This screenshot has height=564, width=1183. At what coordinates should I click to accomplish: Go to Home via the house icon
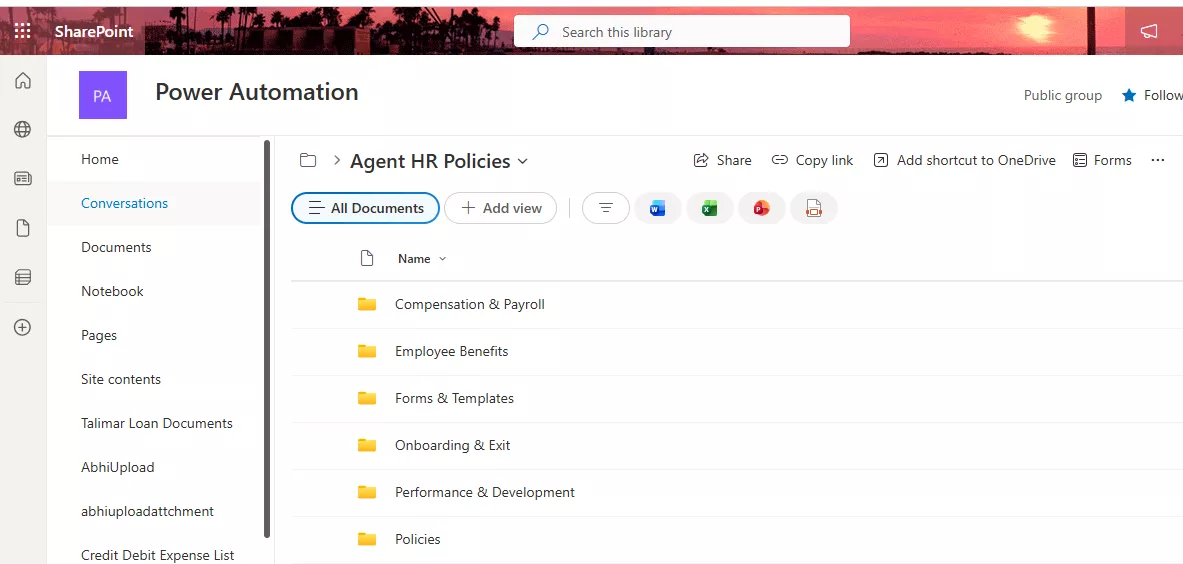(x=23, y=80)
